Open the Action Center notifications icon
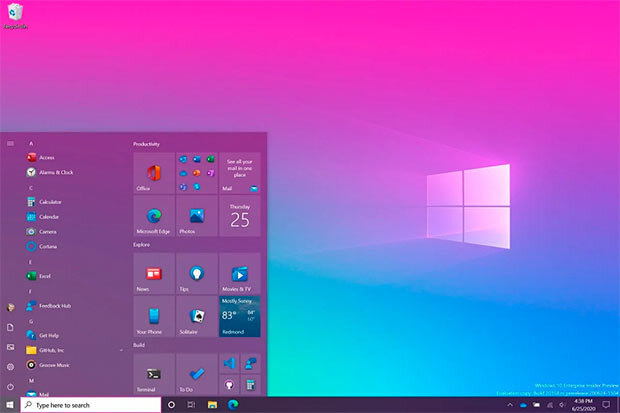The image size is (620, 413). click(606, 405)
